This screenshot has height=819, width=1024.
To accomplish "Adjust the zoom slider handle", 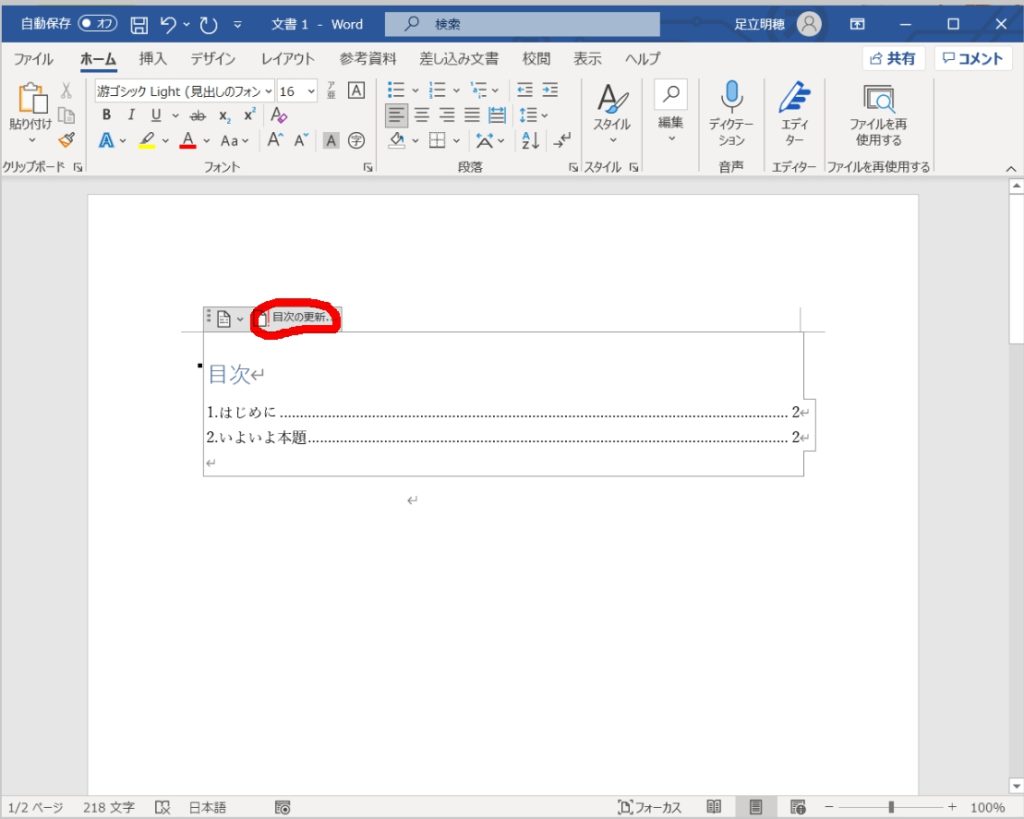I will click(x=891, y=807).
